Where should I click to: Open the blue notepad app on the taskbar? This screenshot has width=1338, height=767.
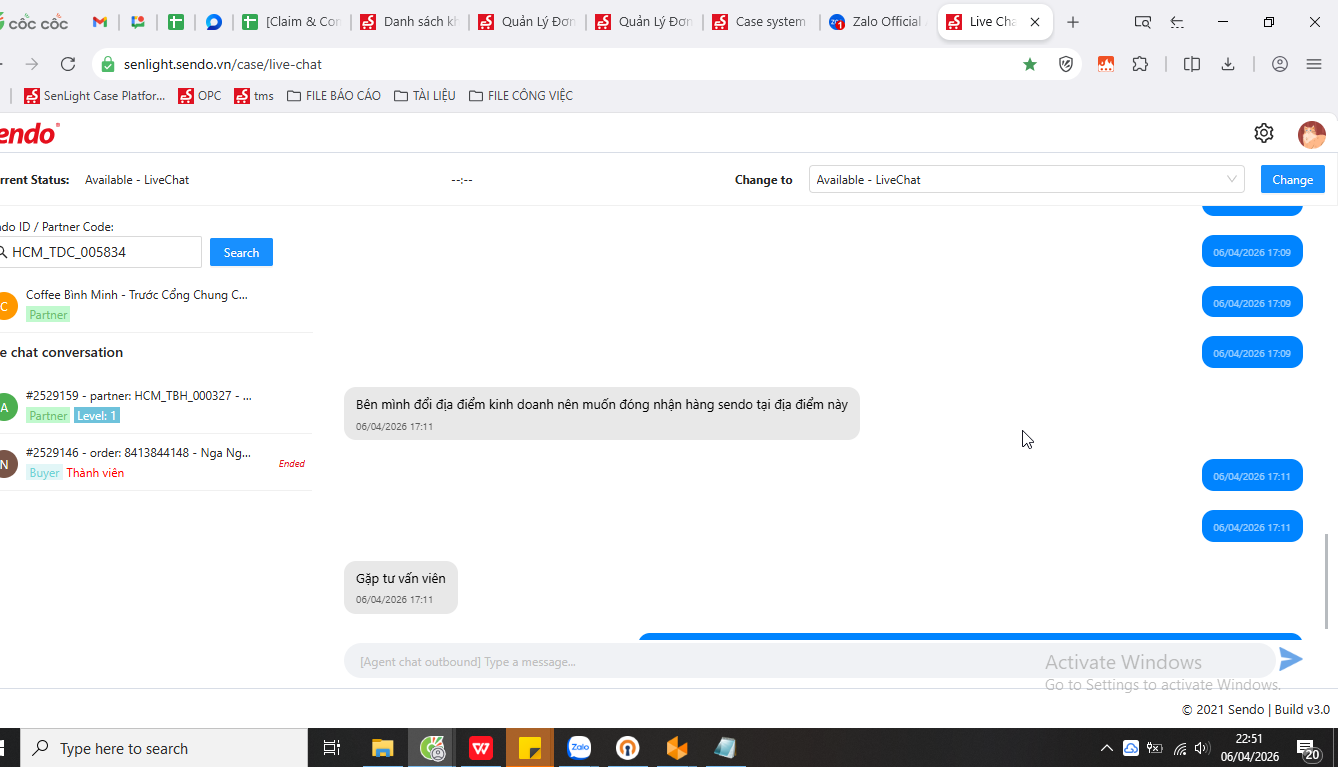725,748
